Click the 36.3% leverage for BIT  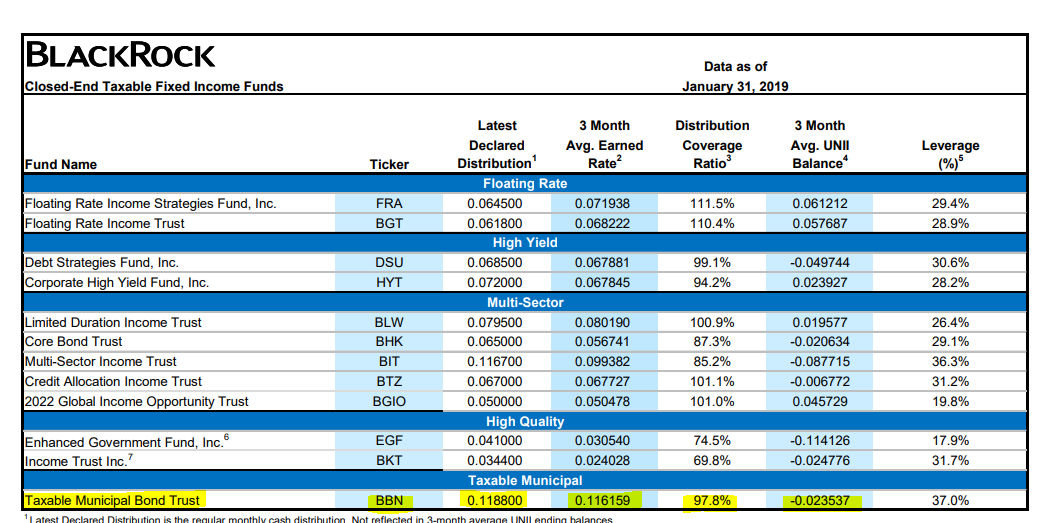(950, 362)
